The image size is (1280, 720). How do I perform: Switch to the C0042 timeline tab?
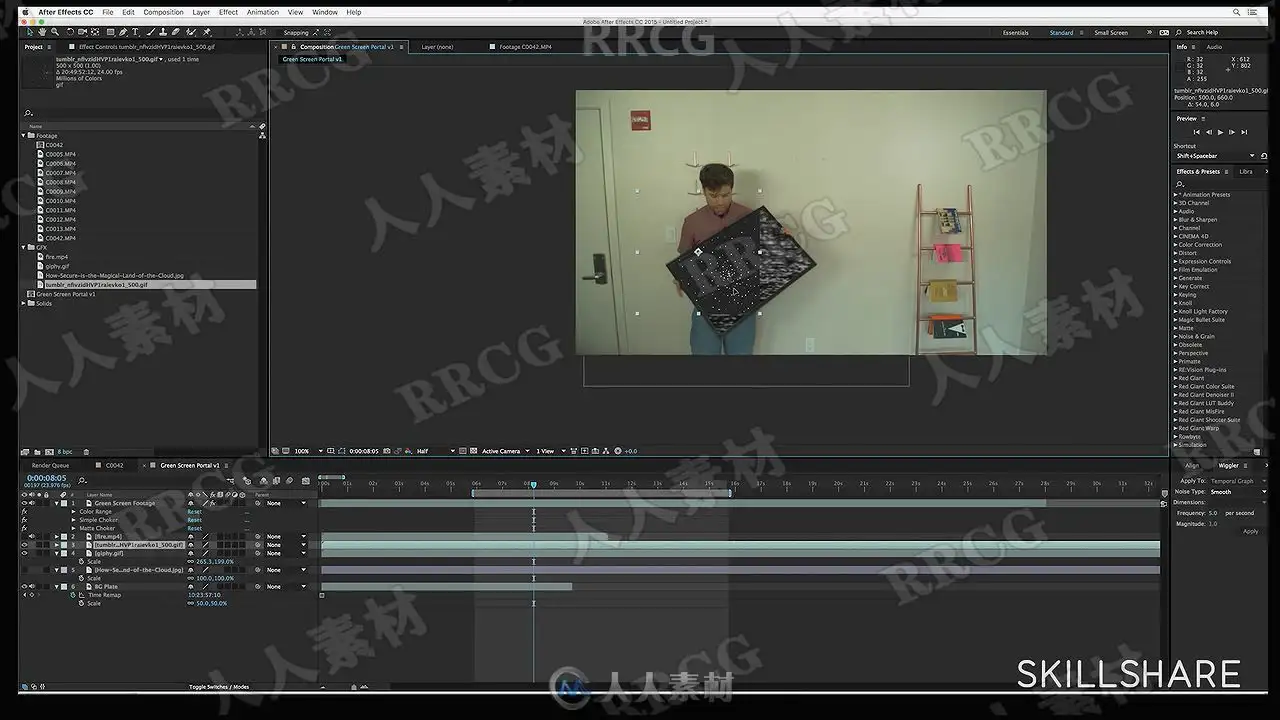click(x=114, y=465)
